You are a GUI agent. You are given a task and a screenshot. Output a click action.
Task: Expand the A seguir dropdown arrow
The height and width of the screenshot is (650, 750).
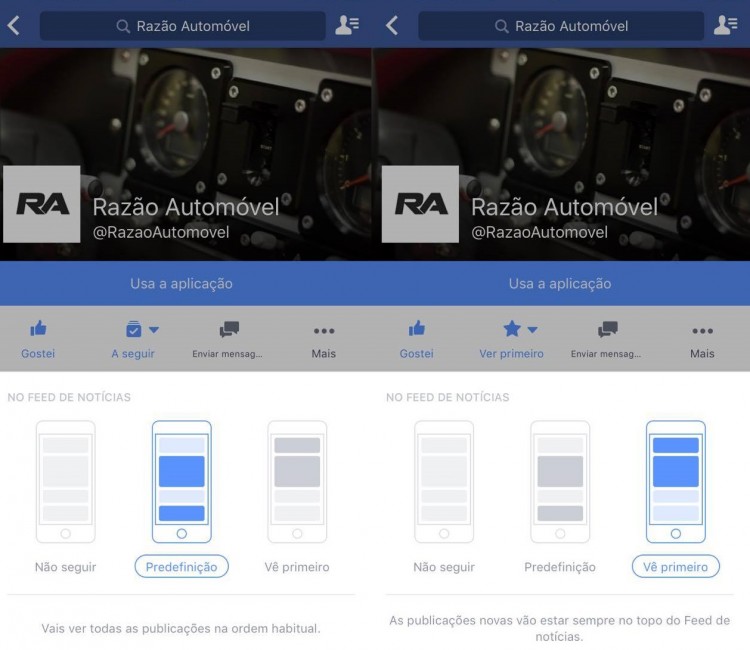154,330
